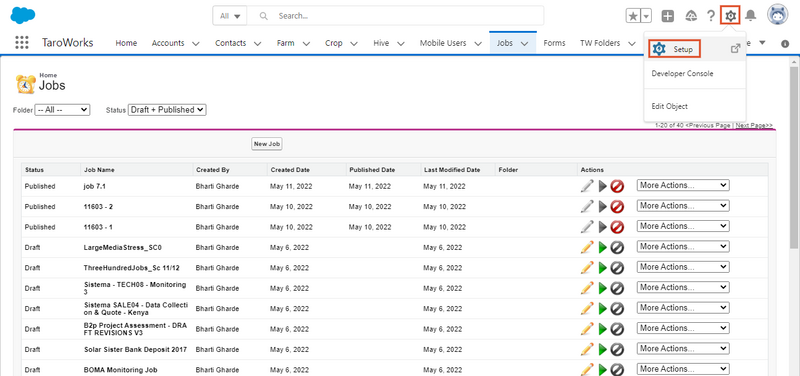
Task: Open the Notifications bell
Action: (x=751, y=16)
